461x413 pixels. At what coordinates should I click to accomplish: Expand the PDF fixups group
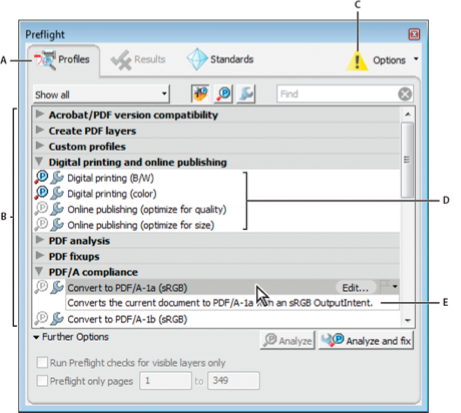[x=40, y=255]
